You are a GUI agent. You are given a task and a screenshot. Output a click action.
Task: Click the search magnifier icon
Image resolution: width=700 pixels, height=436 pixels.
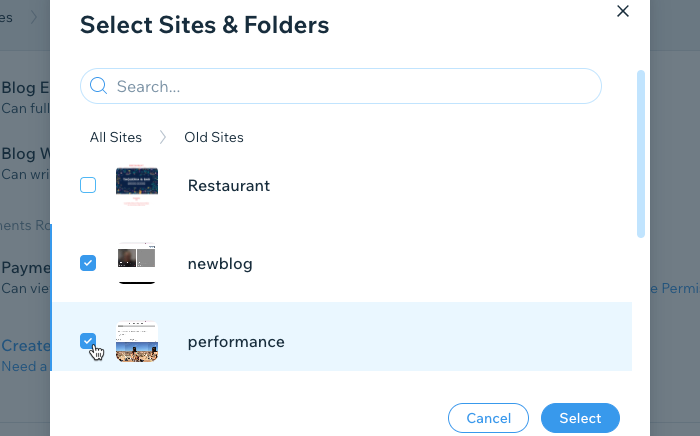click(98, 86)
